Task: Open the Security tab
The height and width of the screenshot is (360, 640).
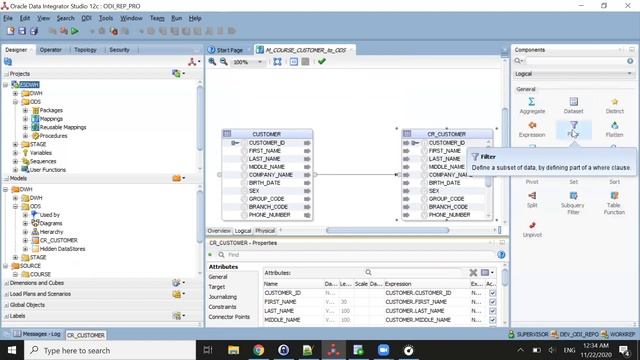Action: pyautogui.click(x=119, y=50)
